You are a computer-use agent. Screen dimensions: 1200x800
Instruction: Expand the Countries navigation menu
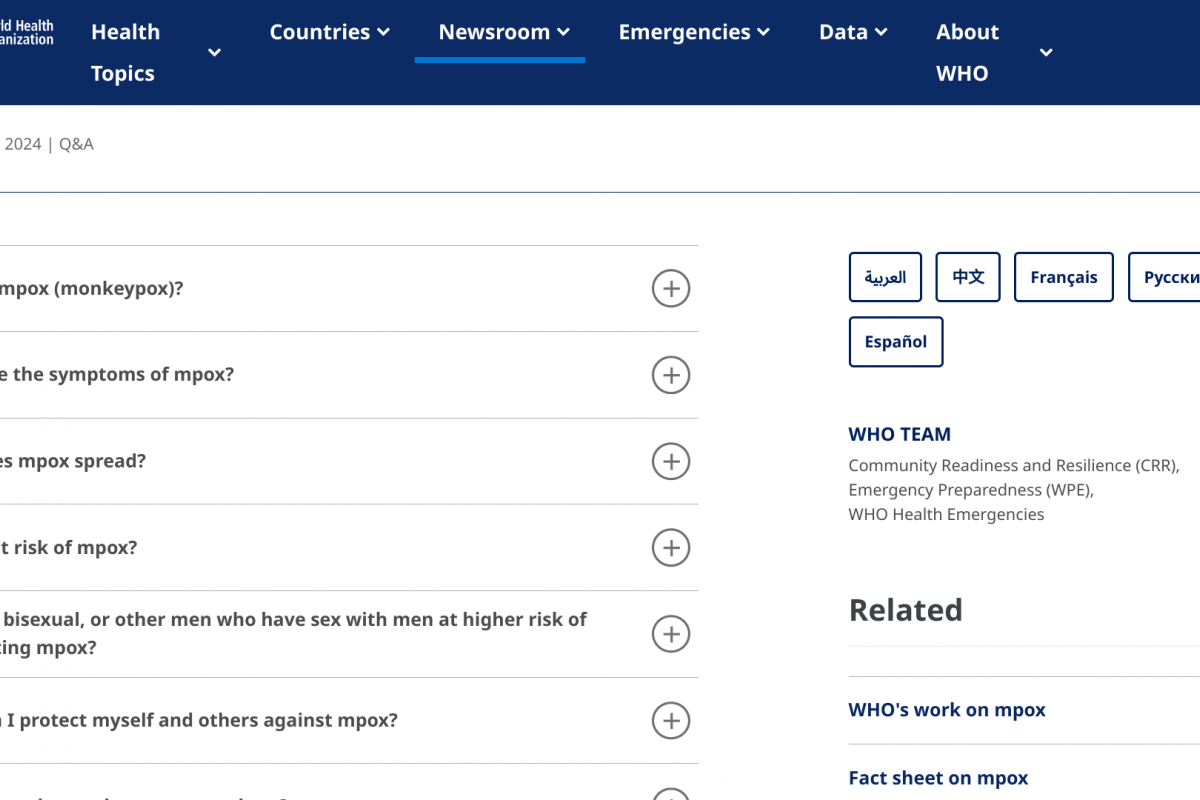pyautogui.click(x=329, y=32)
